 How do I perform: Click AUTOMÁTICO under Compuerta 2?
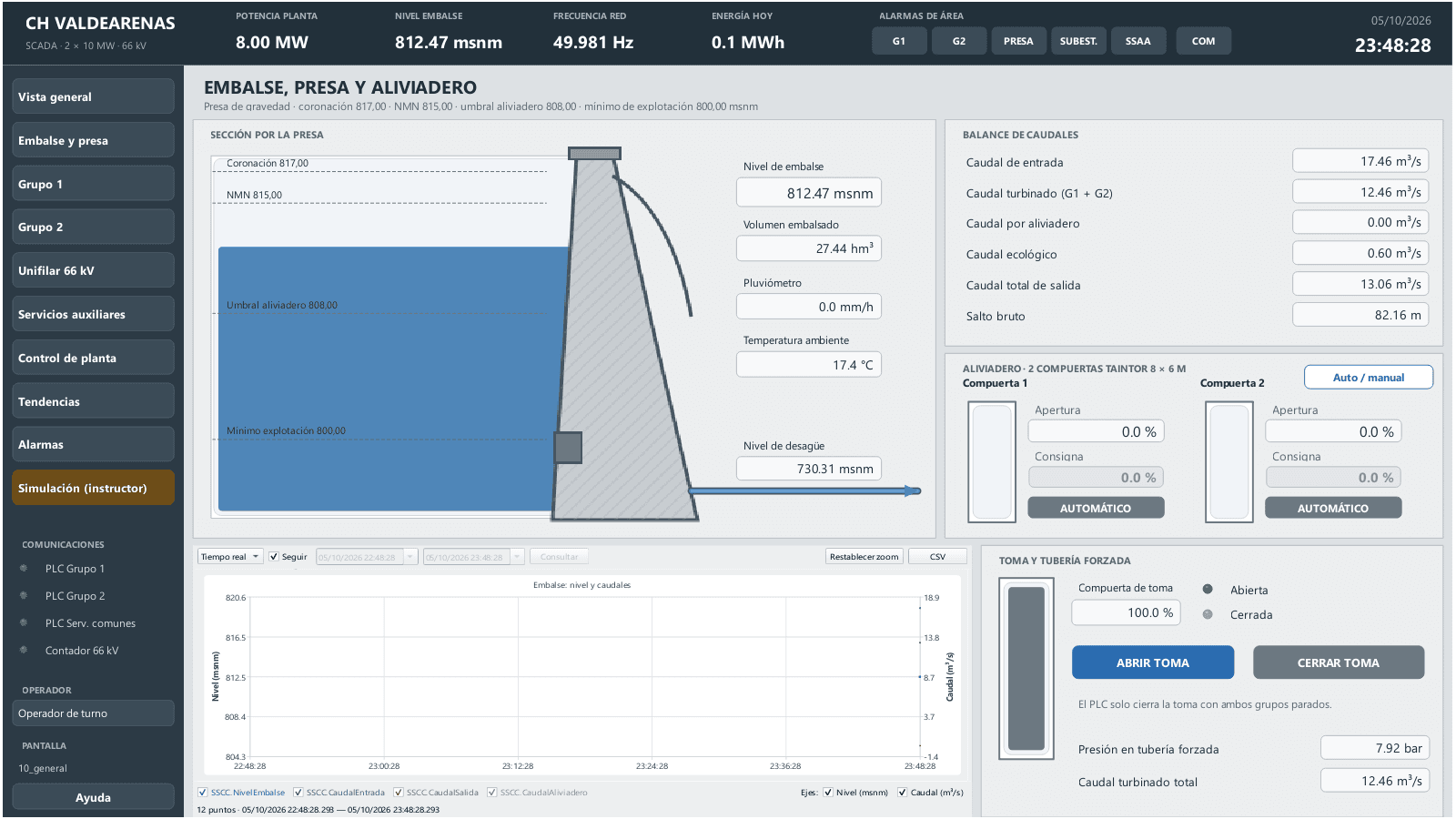[x=1333, y=508]
